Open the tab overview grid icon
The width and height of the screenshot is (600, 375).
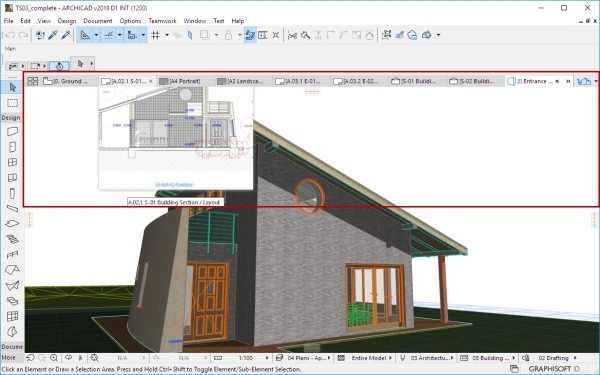click(33, 81)
